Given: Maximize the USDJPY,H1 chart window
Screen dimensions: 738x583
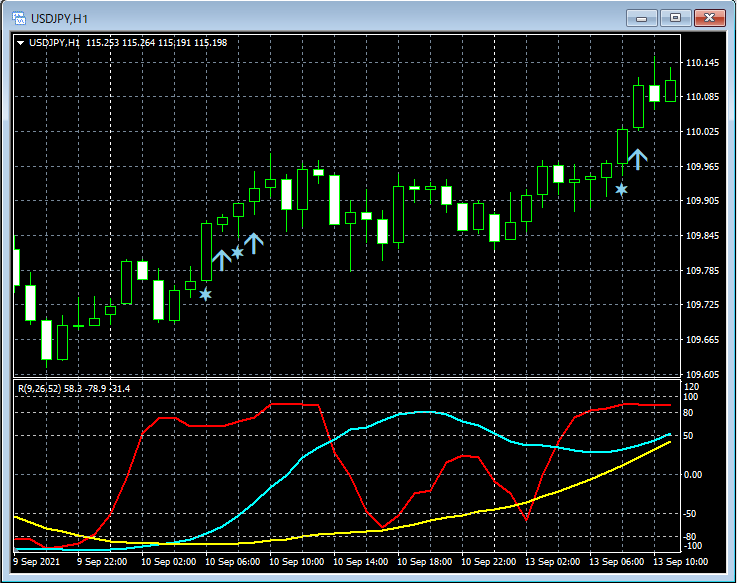Looking at the screenshot, I should point(675,18).
